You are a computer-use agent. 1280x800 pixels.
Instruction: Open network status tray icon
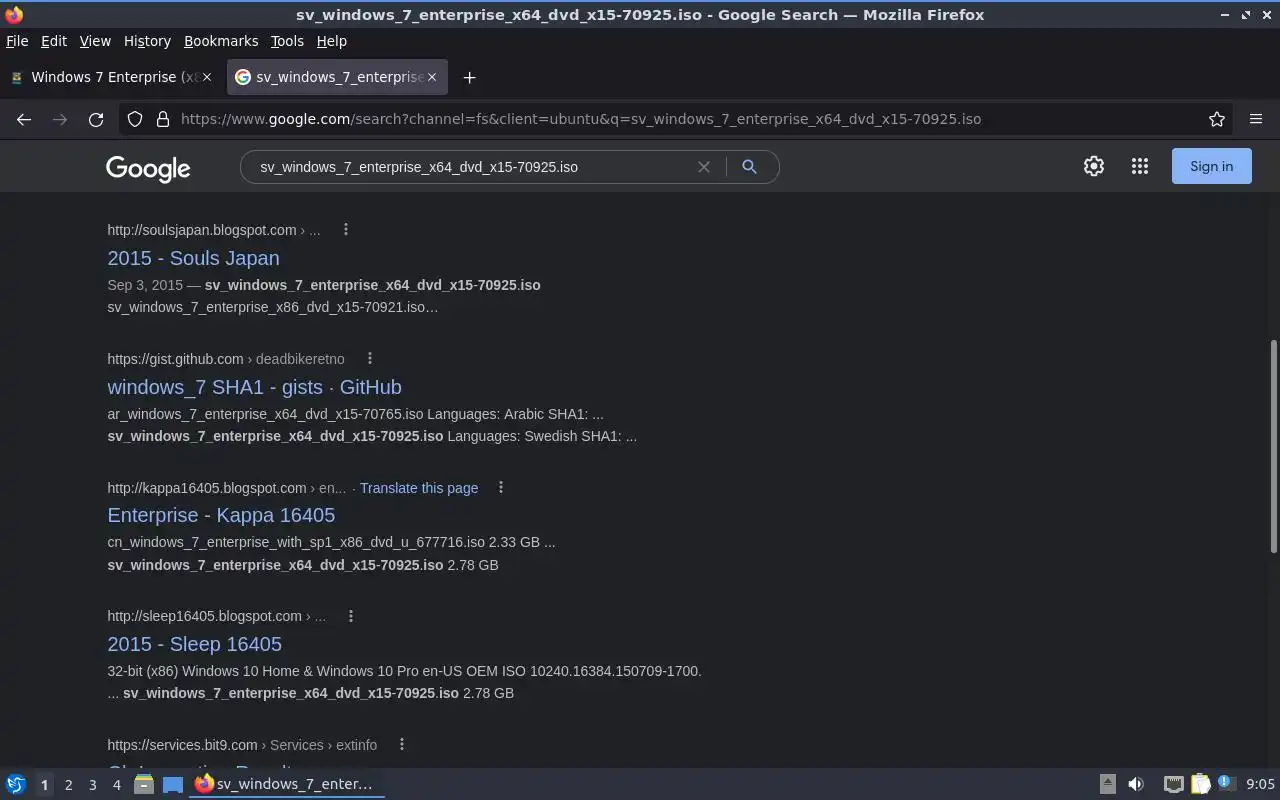click(1174, 784)
